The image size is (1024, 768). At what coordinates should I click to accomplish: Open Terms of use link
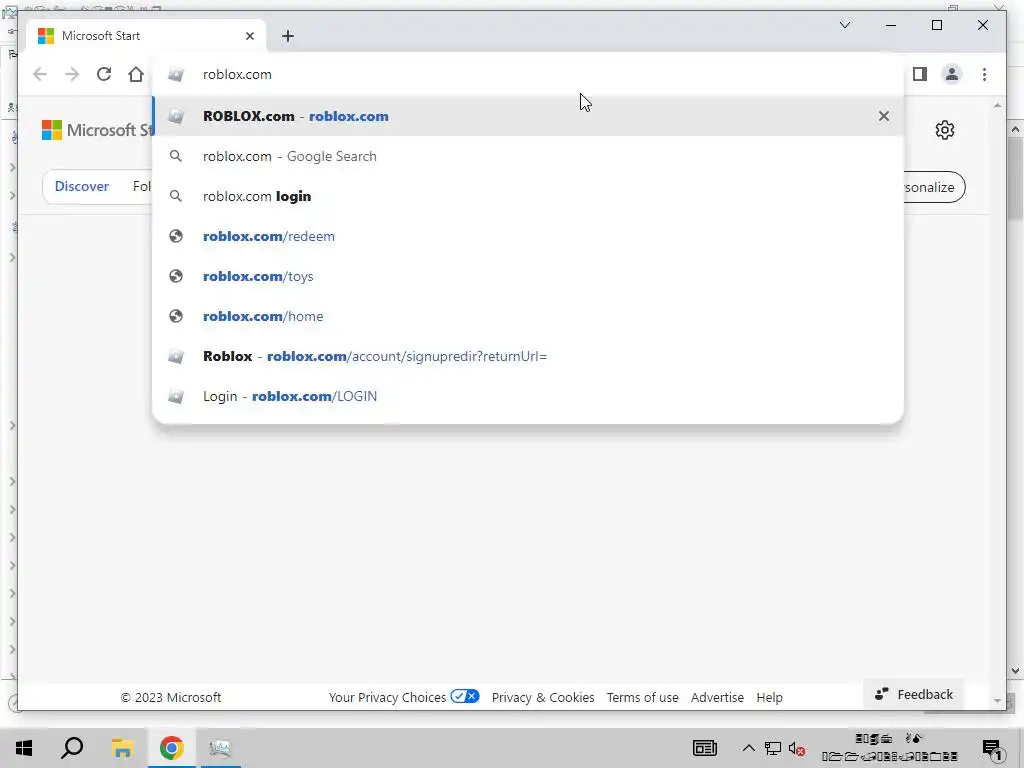click(643, 697)
